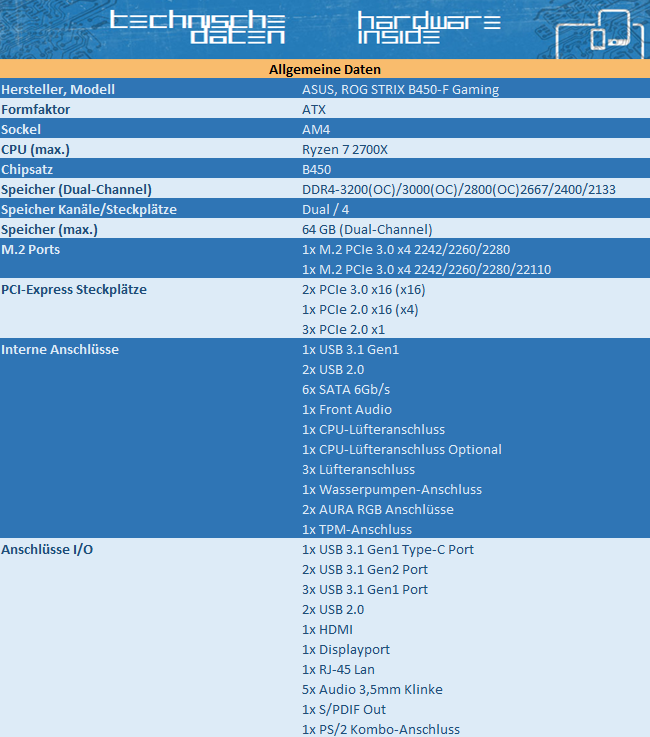Image resolution: width=650 pixels, height=737 pixels.
Task: Click the Ryzen 7 2700X CPU entry
Action: click(x=347, y=149)
